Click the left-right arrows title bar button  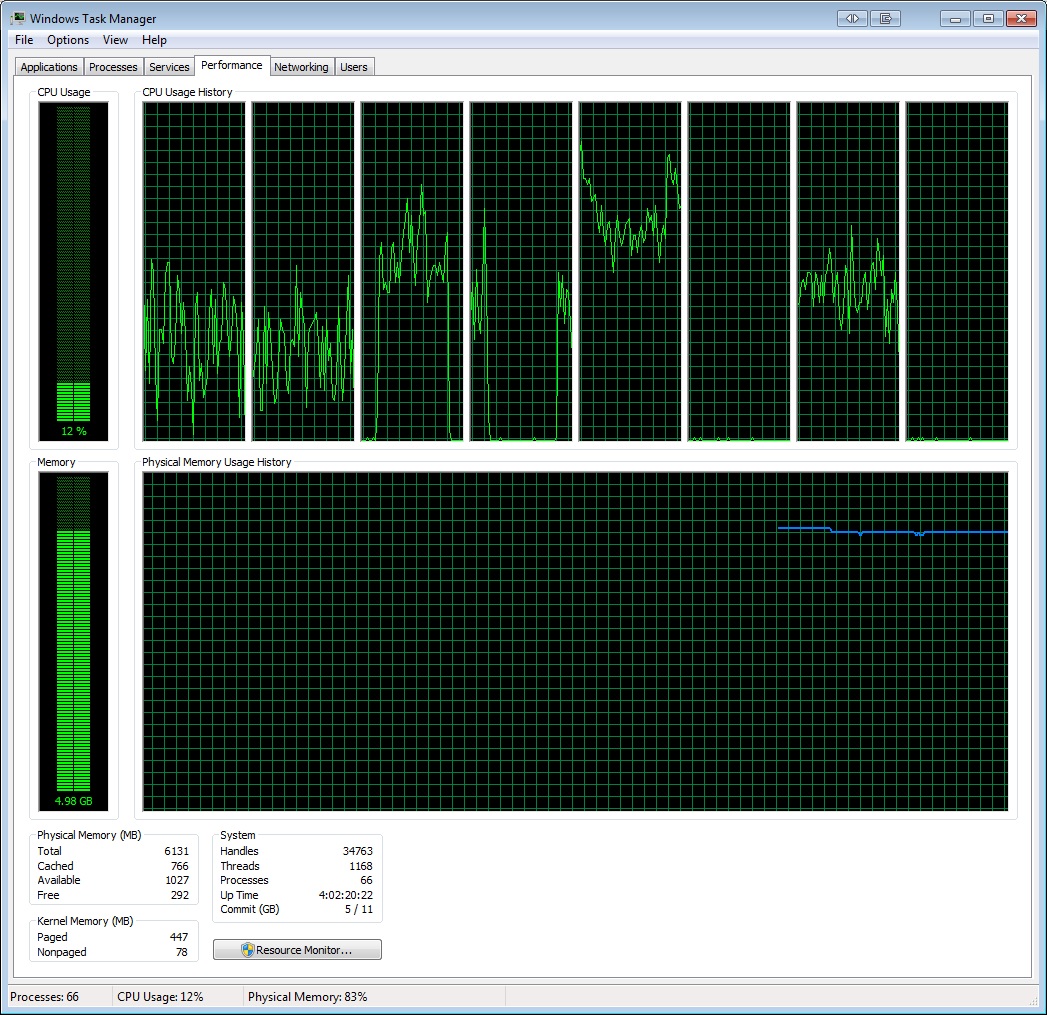pos(852,19)
